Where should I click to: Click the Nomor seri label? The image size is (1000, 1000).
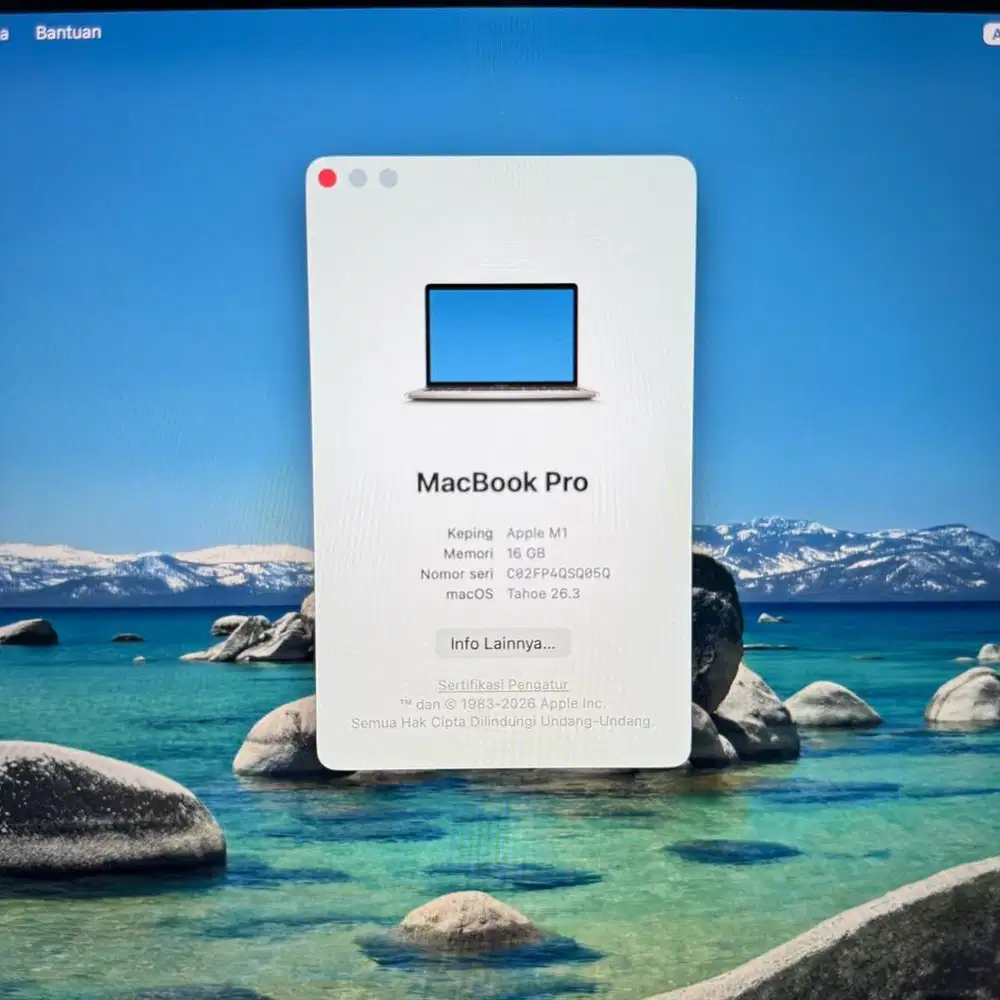coord(457,574)
